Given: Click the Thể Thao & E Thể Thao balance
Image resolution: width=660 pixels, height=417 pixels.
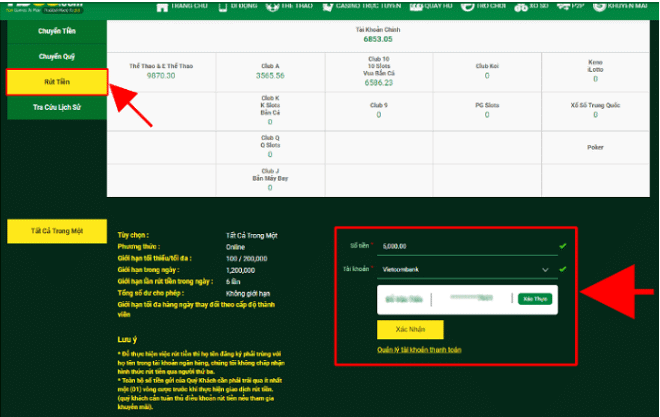Looking at the screenshot, I should 161,70.
